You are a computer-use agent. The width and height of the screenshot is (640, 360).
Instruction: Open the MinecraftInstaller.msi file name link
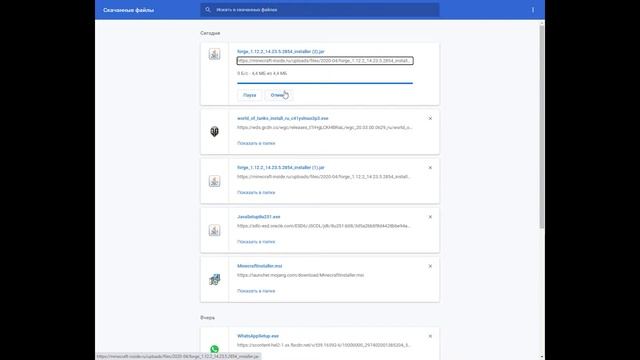pyautogui.click(x=260, y=266)
